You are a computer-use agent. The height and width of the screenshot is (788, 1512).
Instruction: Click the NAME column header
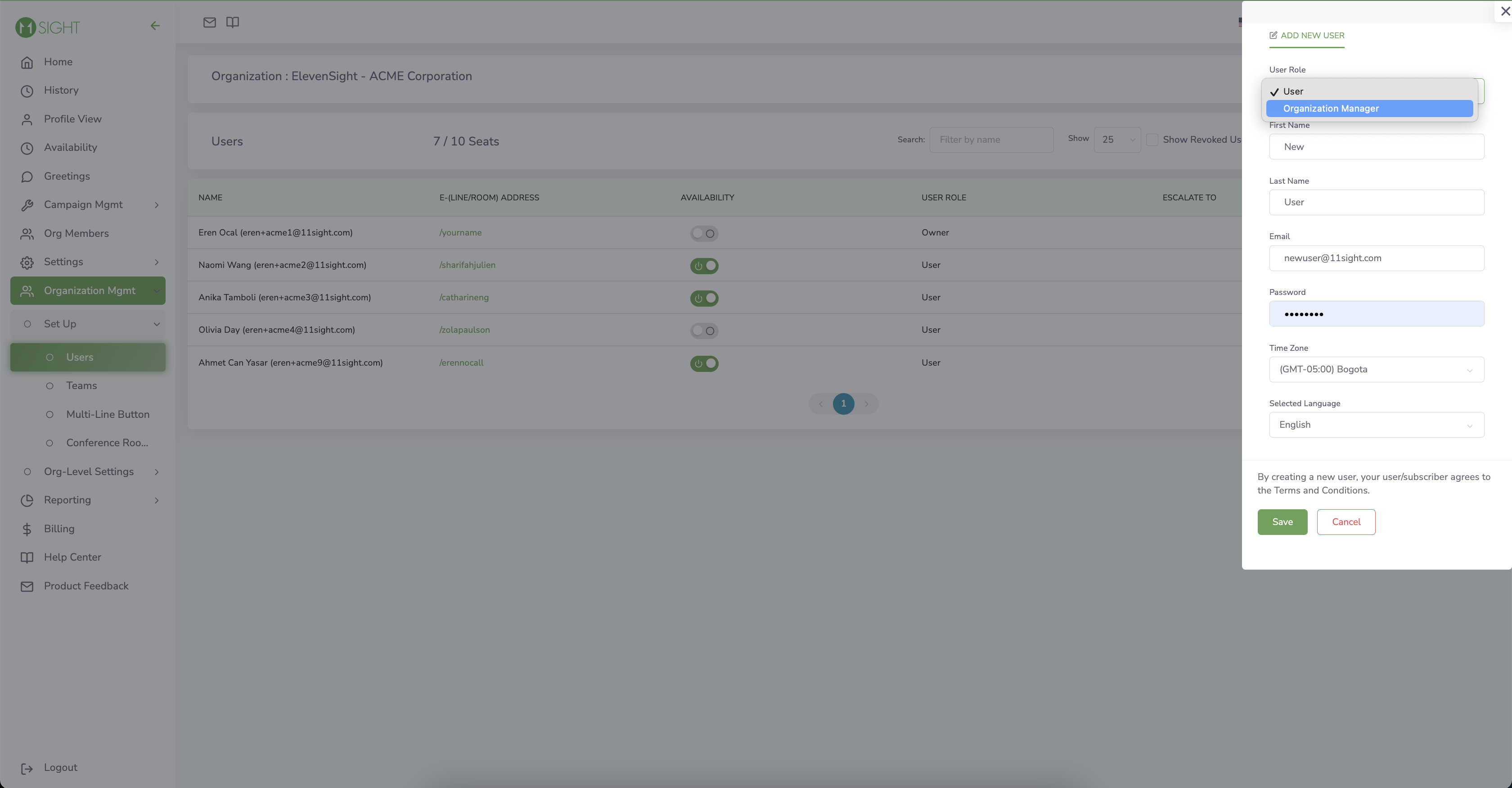(x=210, y=197)
